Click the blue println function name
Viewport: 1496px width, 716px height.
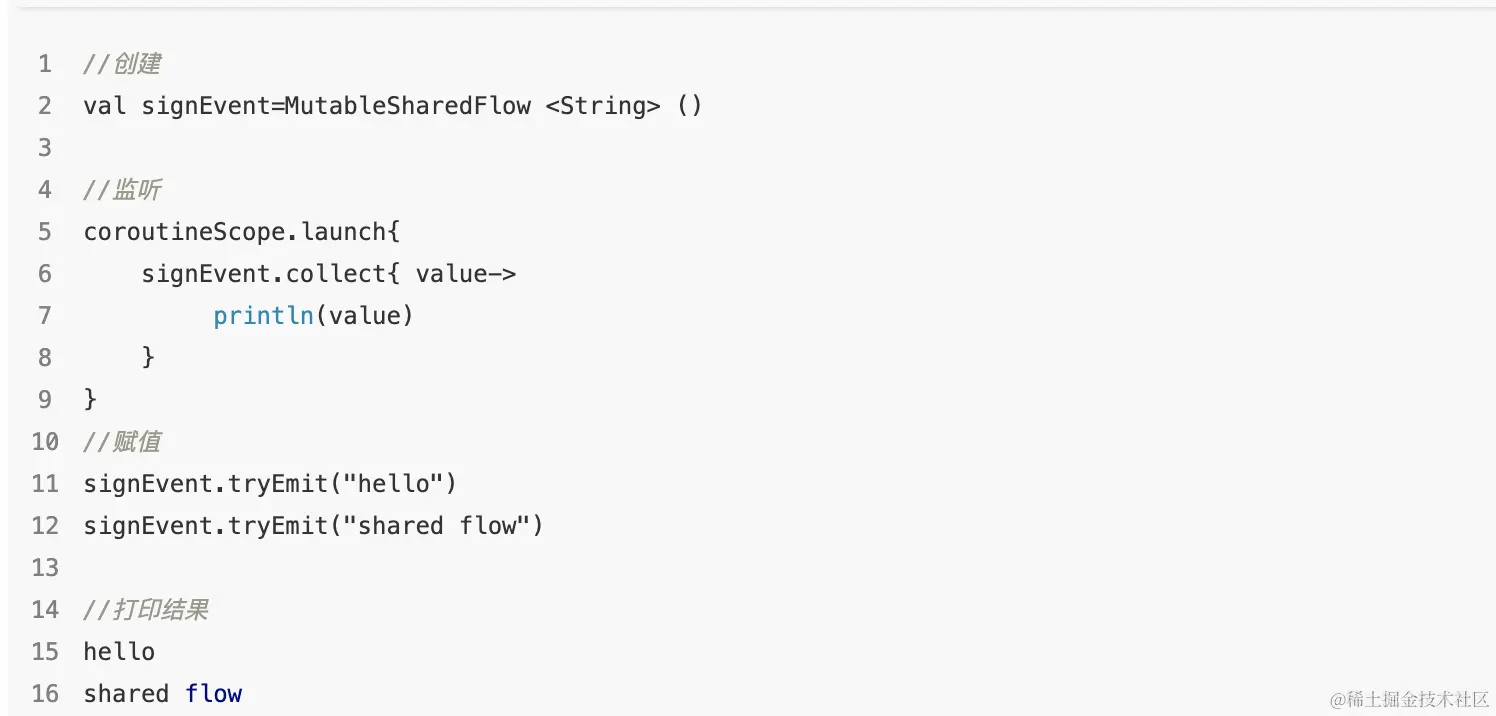point(264,316)
